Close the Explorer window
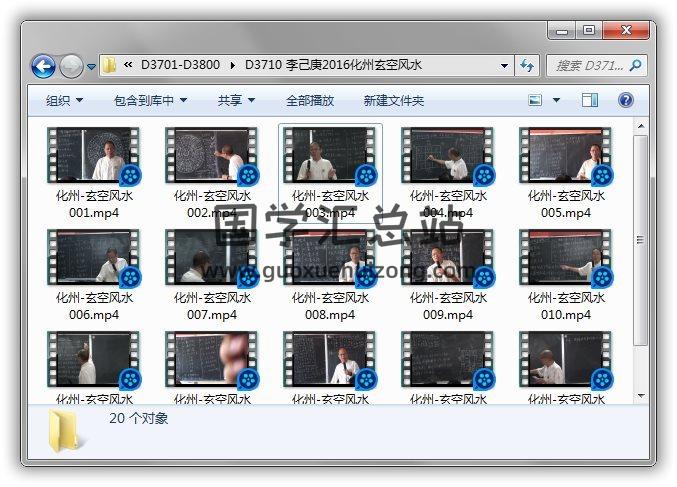The width and height of the screenshot is (677, 487). (626, 31)
